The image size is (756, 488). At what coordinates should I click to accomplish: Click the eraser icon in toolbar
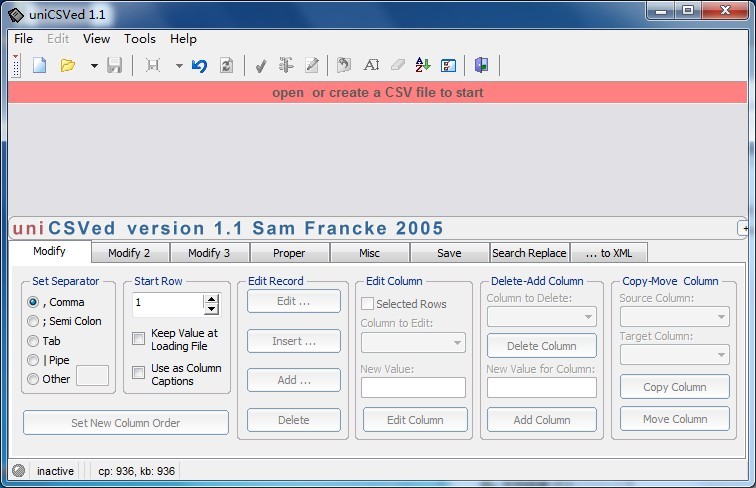tap(397, 66)
